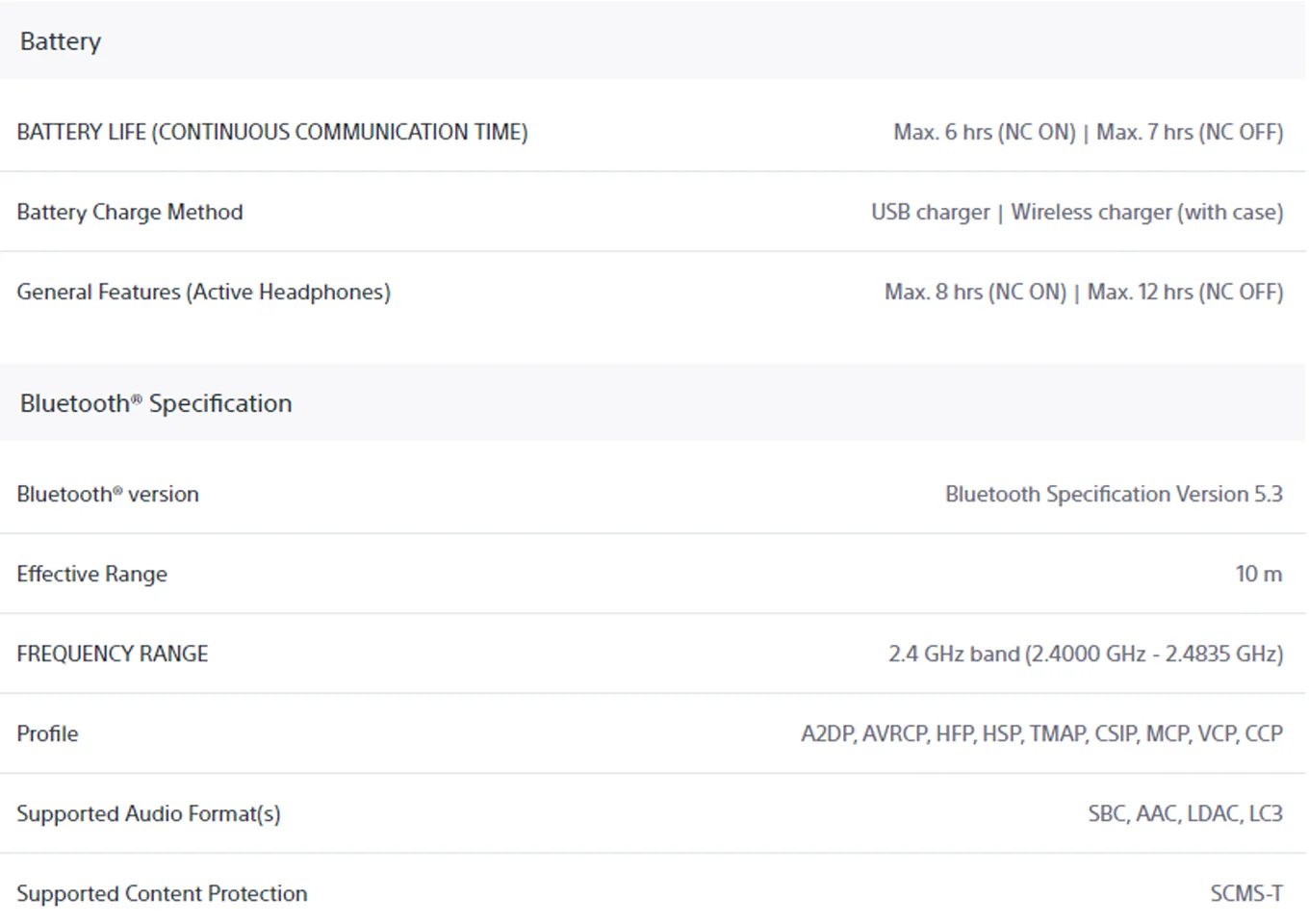Click Bluetooth Specification Version 5.3 text

pos(1114,494)
